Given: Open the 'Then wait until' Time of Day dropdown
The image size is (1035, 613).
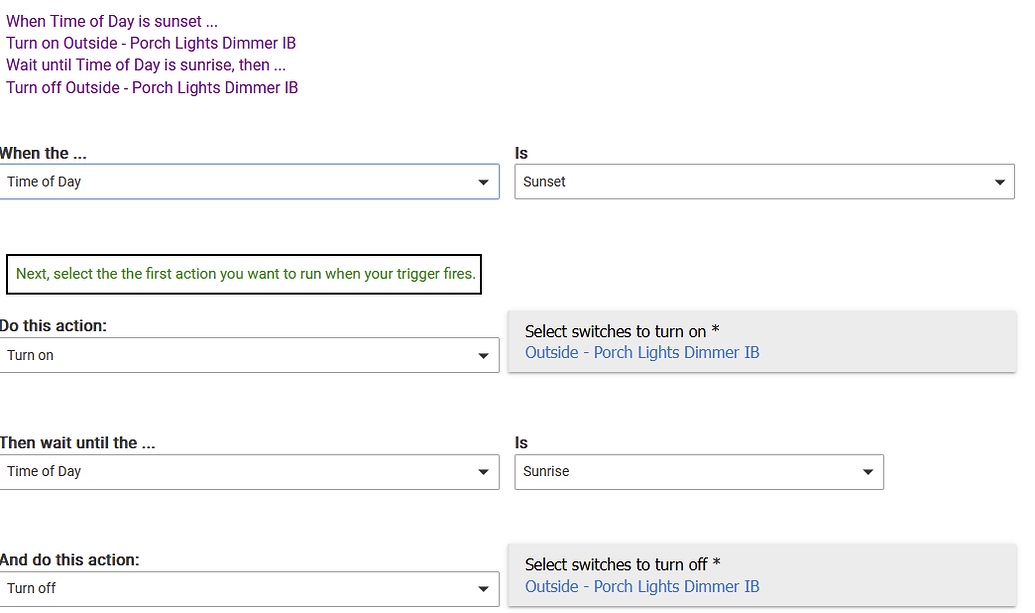Looking at the screenshot, I should pos(249,471).
